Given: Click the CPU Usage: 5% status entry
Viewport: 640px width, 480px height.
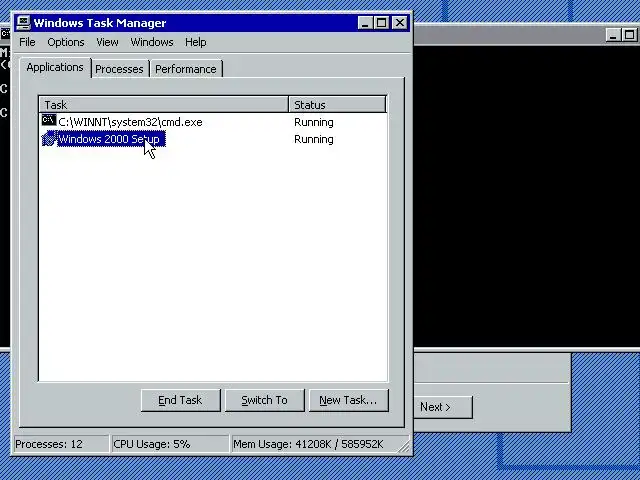Looking at the screenshot, I should click(169, 444).
